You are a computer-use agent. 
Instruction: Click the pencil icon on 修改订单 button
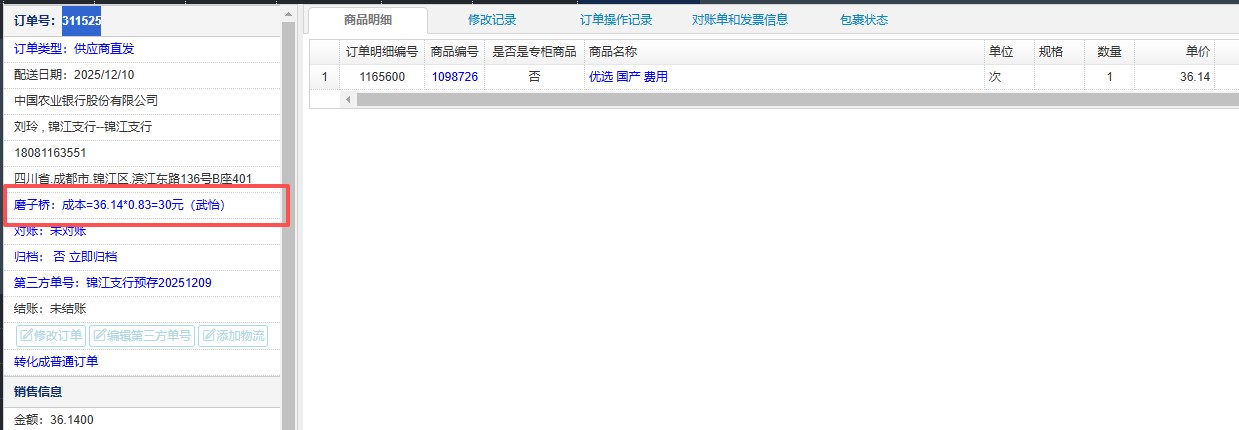26,336
